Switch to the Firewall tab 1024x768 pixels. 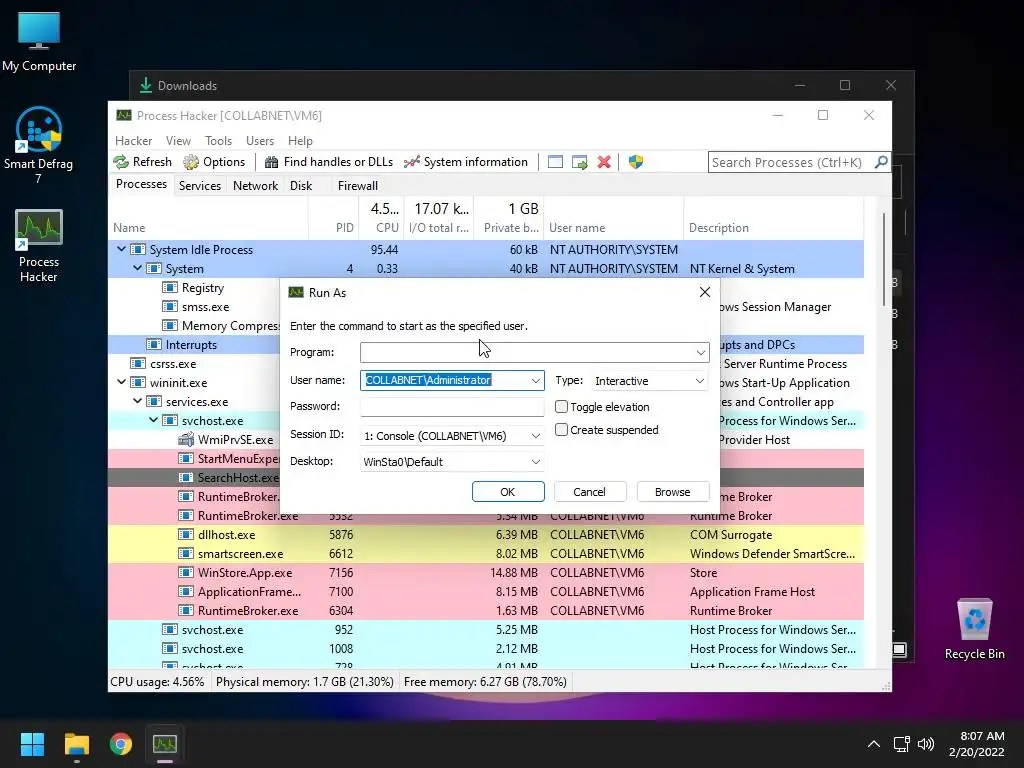(x=357, y=185)
